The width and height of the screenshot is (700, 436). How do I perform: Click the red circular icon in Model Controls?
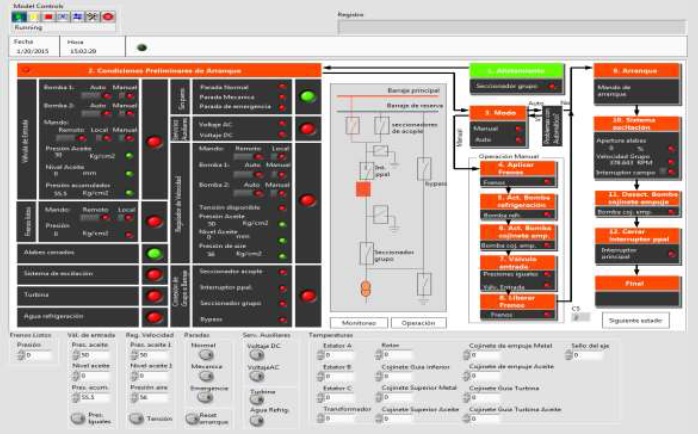[108, 17]
